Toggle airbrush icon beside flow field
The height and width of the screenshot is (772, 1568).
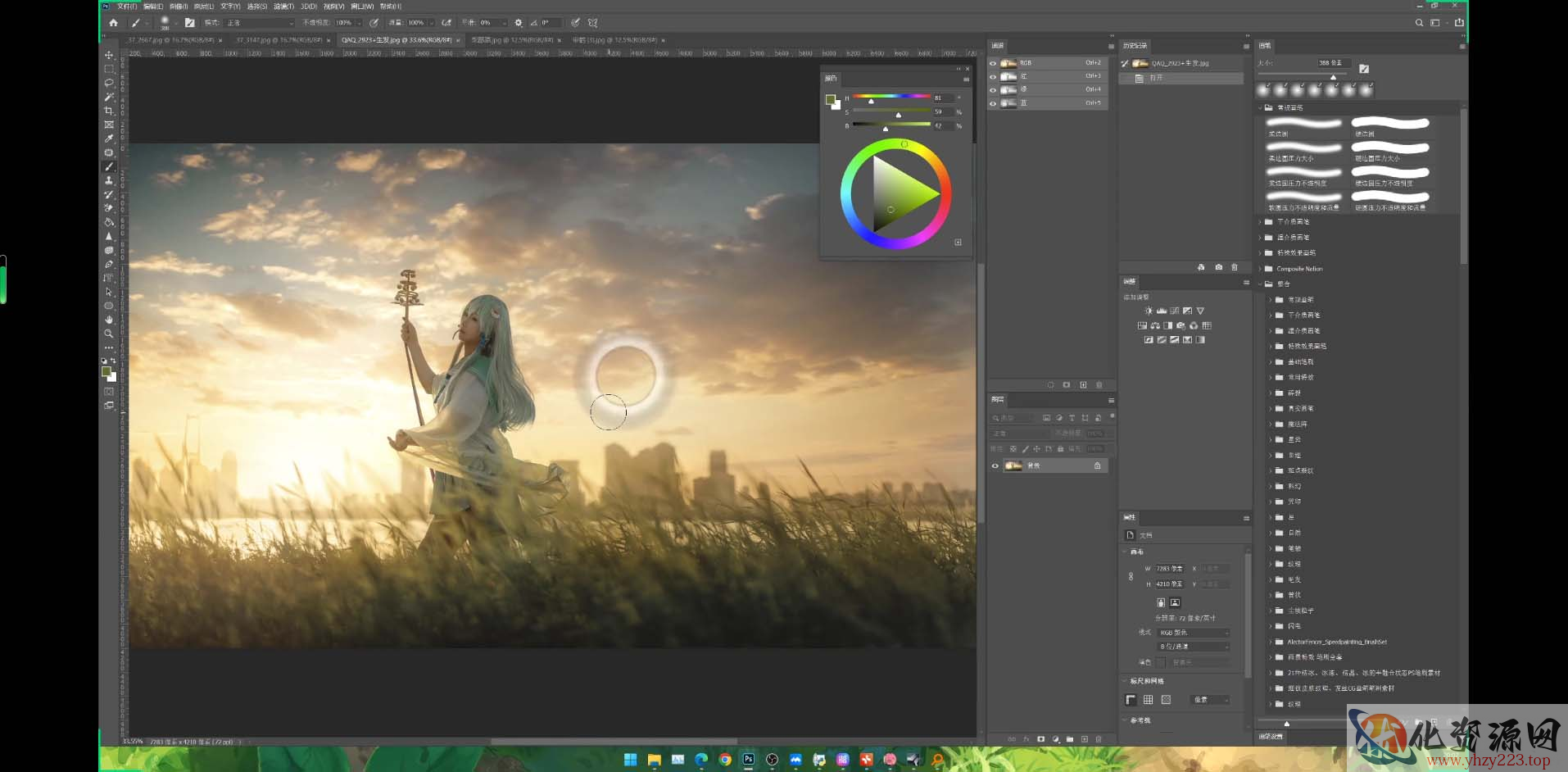pos(446,23)
